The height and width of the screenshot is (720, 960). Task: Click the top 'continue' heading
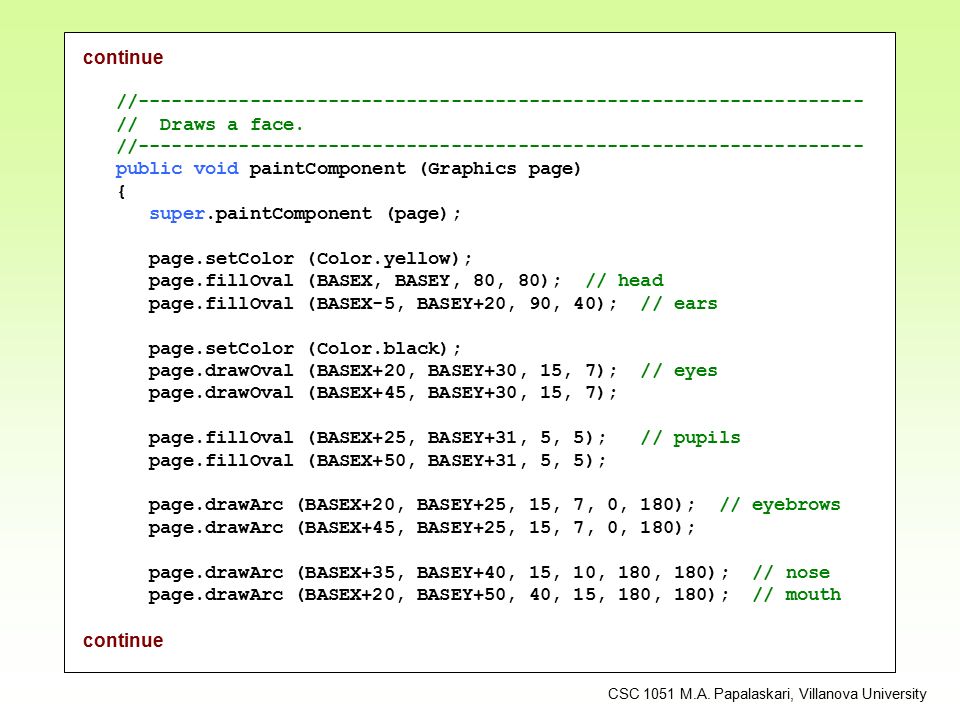tap(123, 58)
